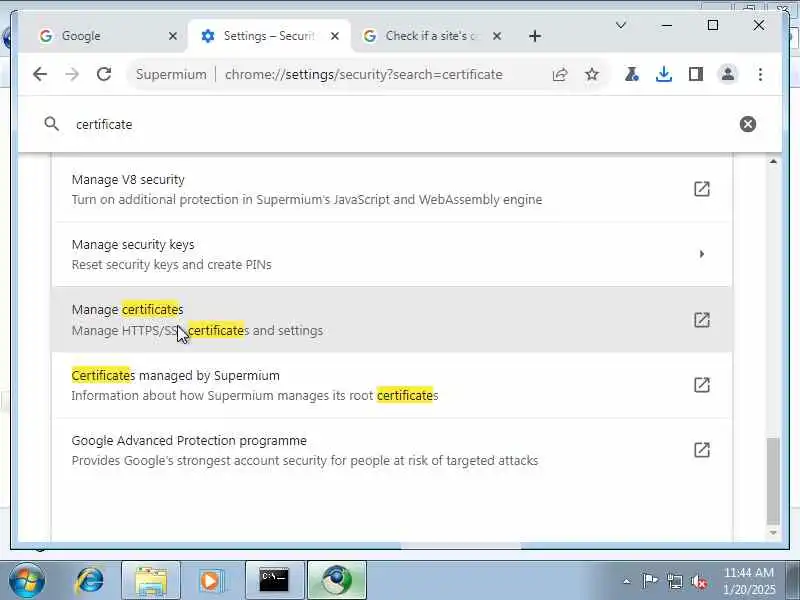Open Manage V8 security external link icon
The image size is (800, 600).
[702, 189]
